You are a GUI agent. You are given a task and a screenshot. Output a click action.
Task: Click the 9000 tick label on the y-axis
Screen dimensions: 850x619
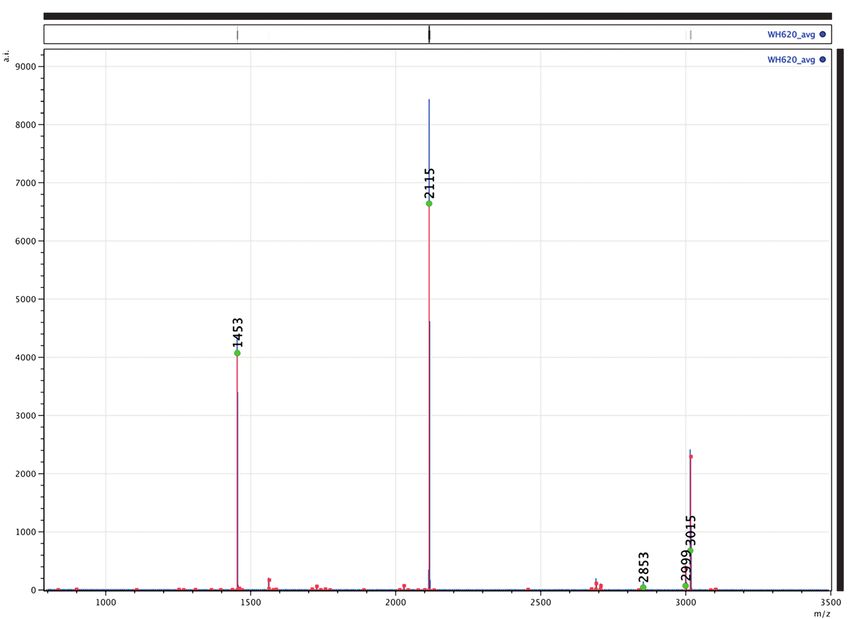25,66
